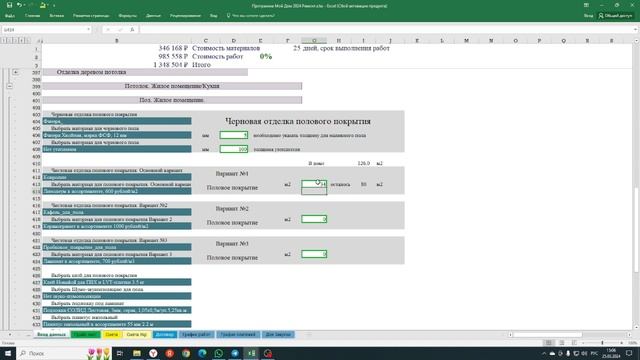Viewport: 640px width, 360px height.
Task: Save the workbook via the quick-access Save icon
Action: [9, 5]
